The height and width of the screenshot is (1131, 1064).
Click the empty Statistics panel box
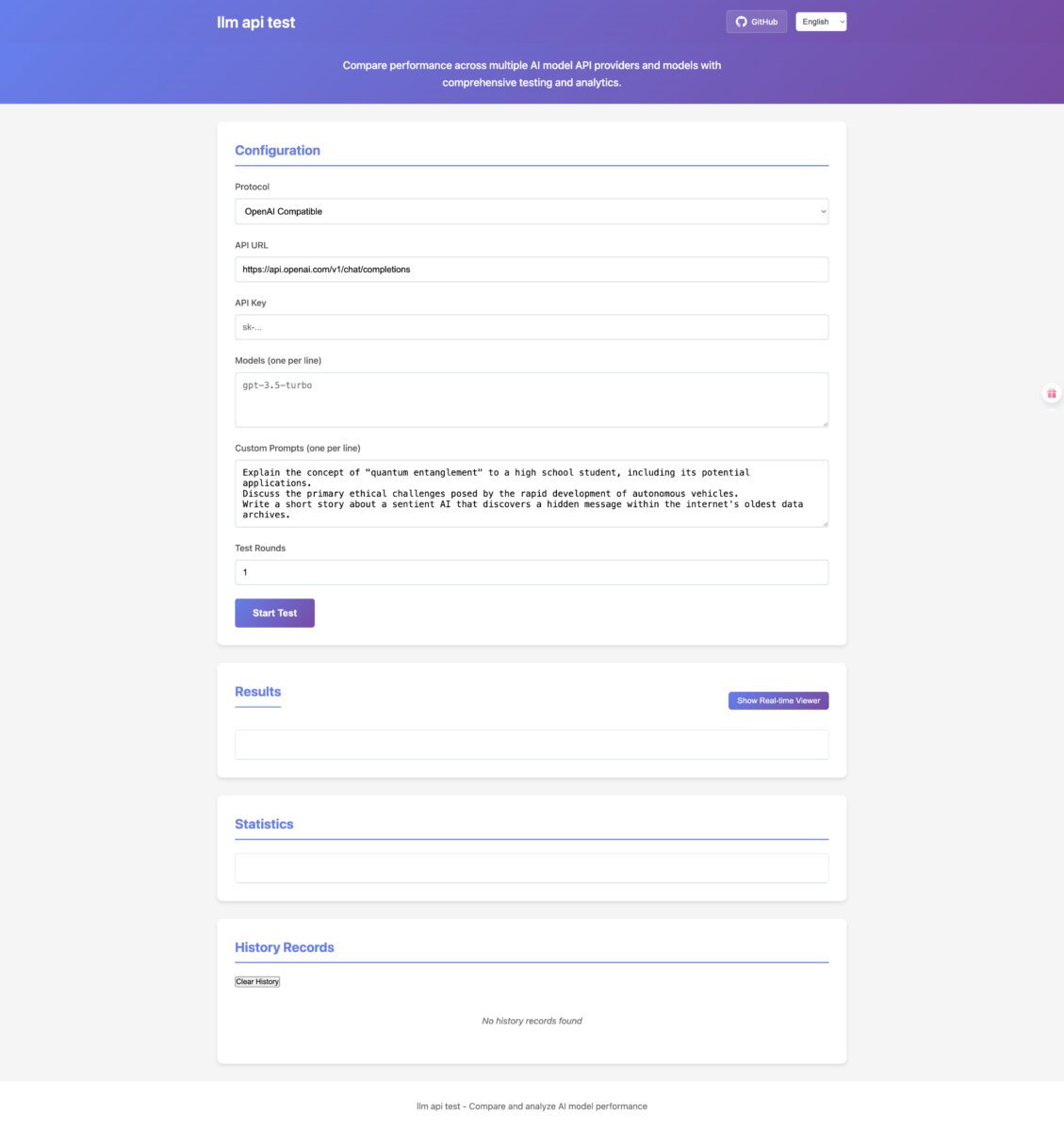click(532, 868)
